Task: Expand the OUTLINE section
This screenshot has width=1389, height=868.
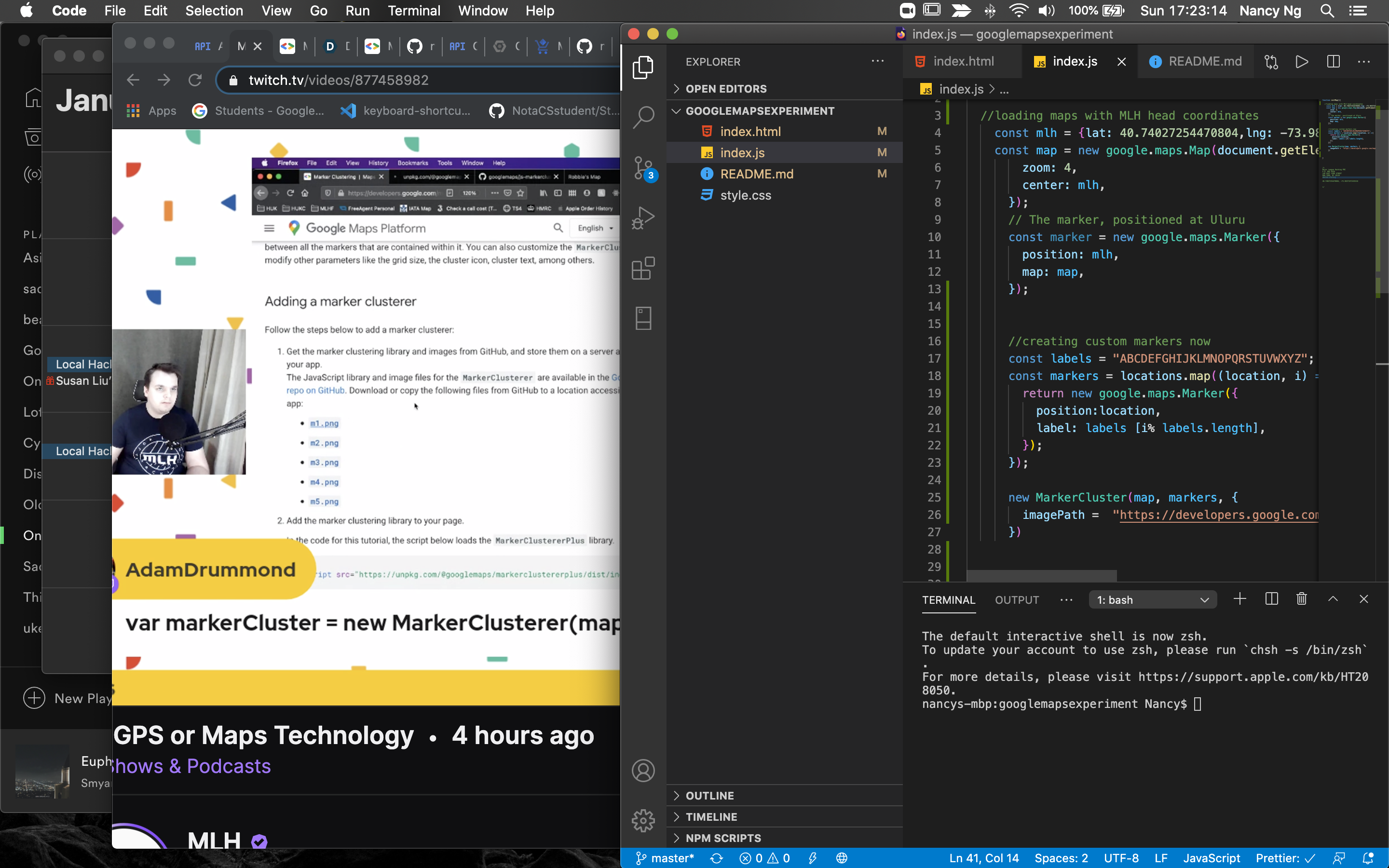Action: (x=709, y=796)
